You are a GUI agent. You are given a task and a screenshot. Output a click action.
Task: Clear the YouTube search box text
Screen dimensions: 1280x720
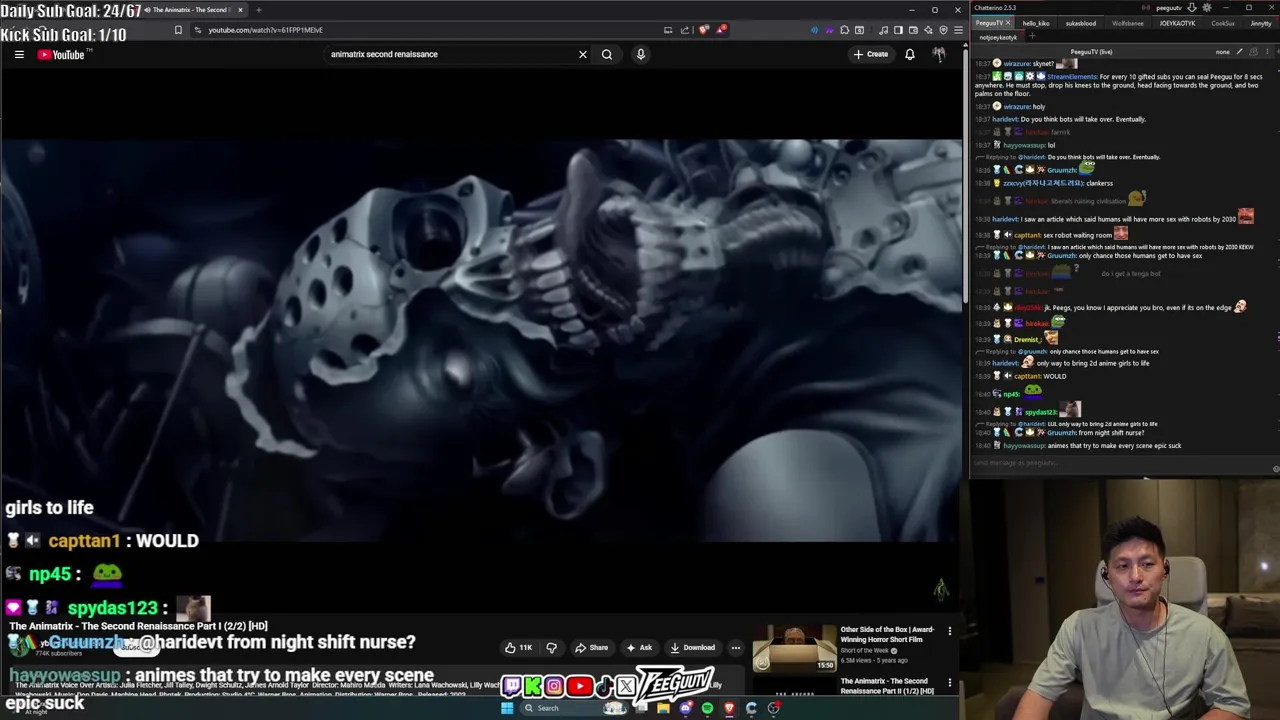click(x=583, y=54)
